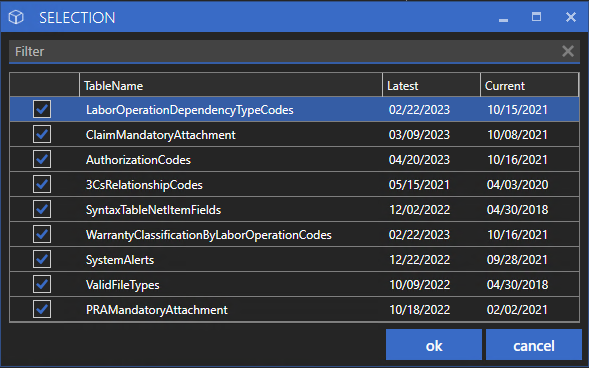This screenshot has width=589, height=368.
Task: Click the cube app icon in title bar
Action: click(x=16, y=17)
